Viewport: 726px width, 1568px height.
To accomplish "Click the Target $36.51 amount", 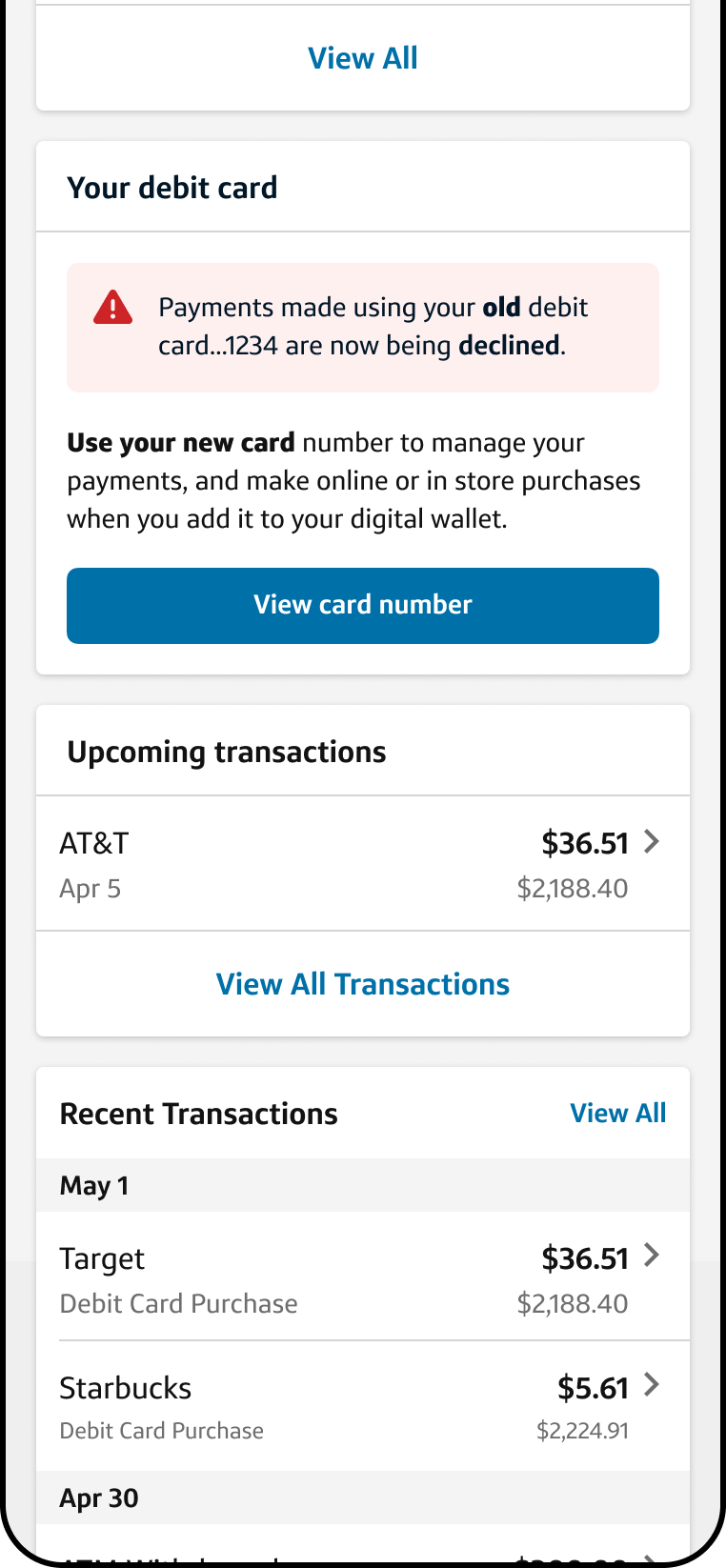I will [x=585, y=1258].
